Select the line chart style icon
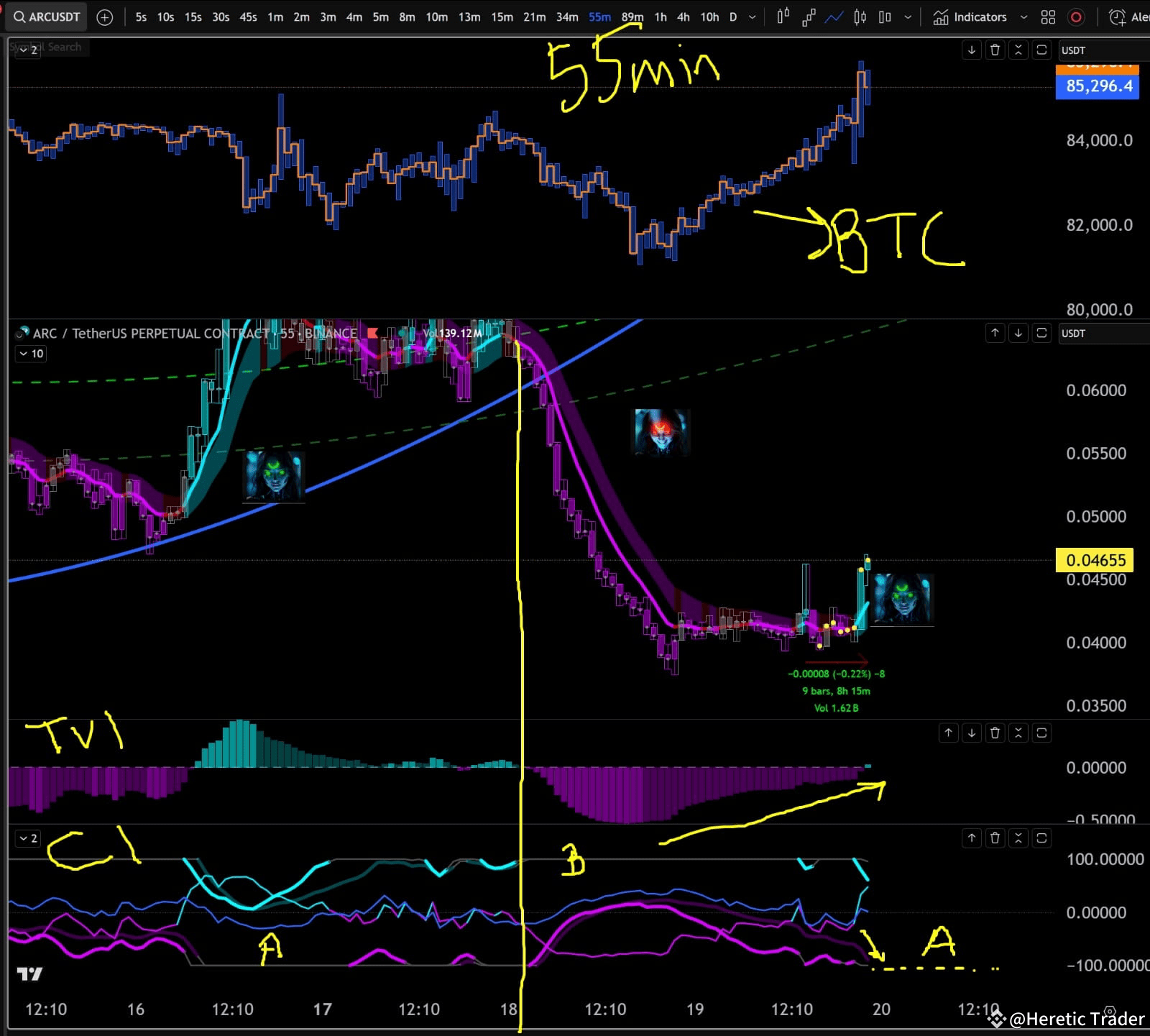 [x=834, y=17]
